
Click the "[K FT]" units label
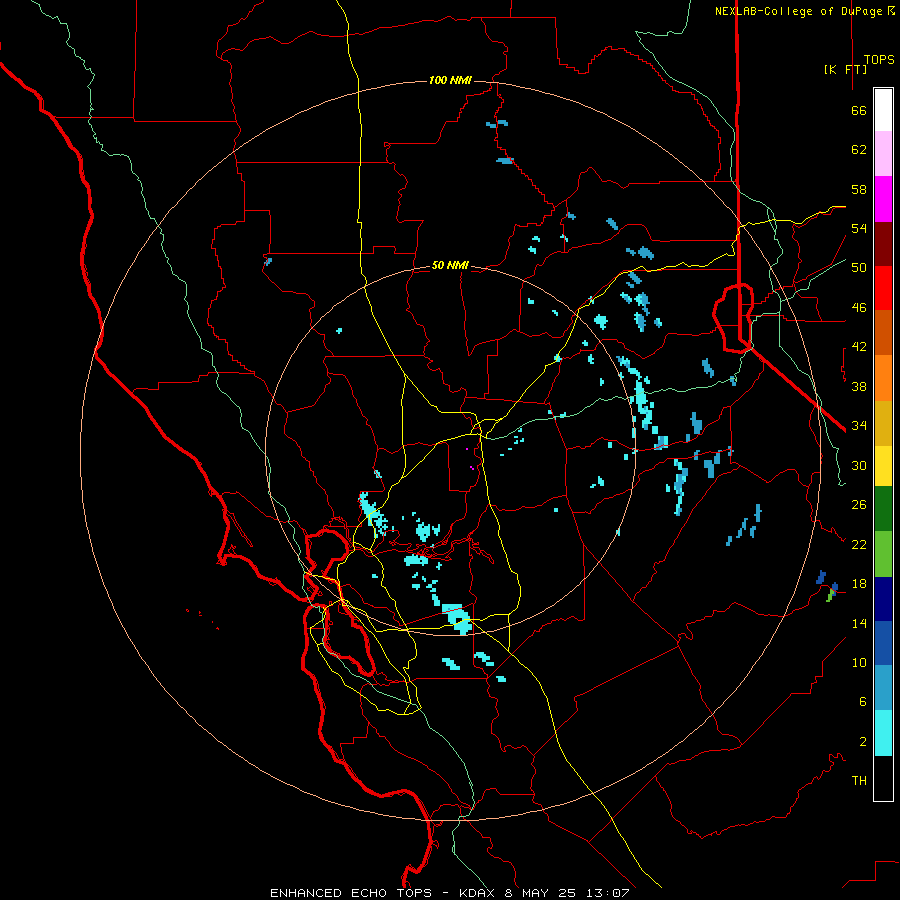click(x=845, y=69)
